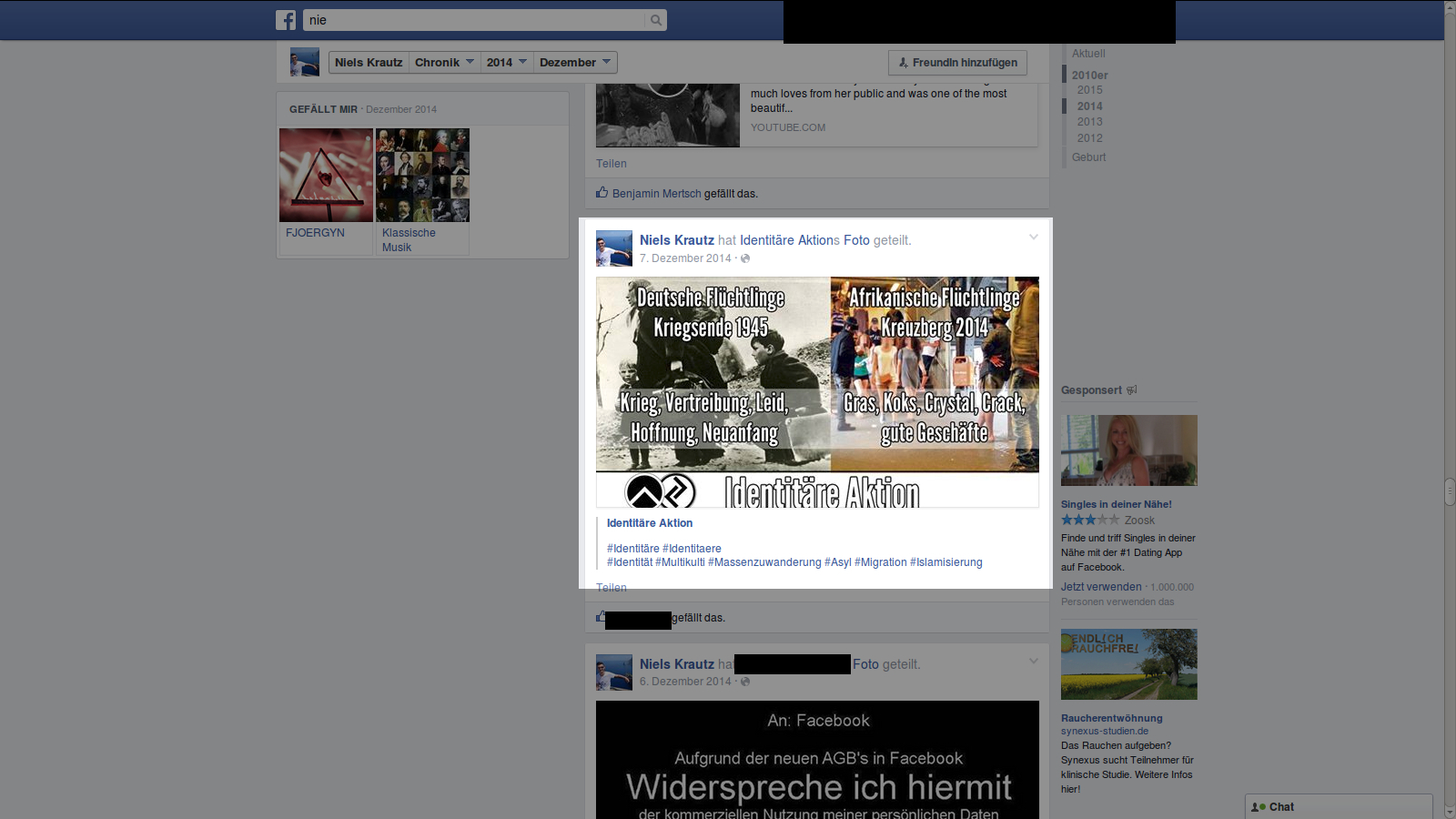This screenshot has width=1456, height=819.
Task: Open the FJOERGYN page thumbnail
Action: tap(326, 175)
